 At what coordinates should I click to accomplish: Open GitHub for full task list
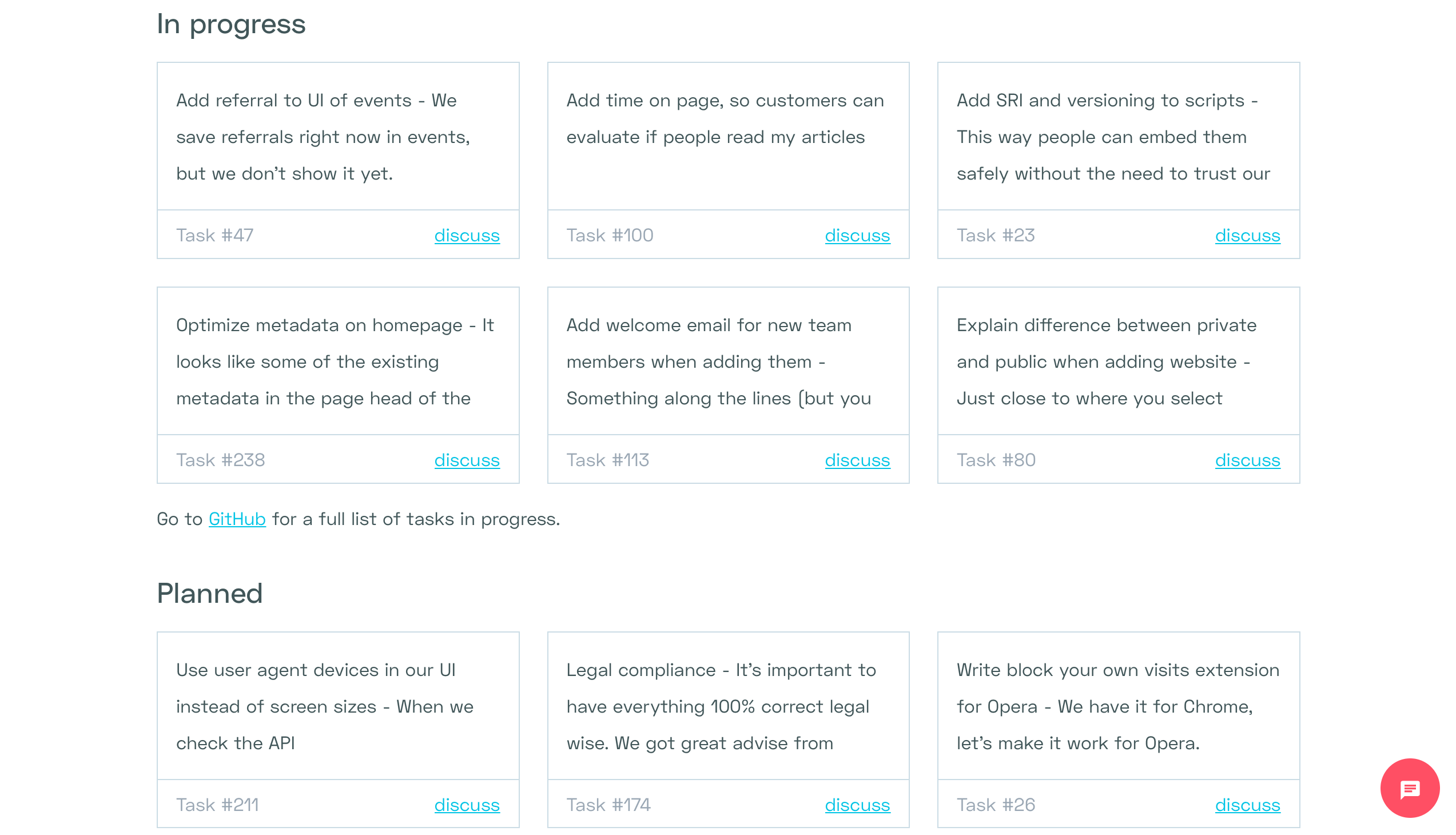(236, 519)
